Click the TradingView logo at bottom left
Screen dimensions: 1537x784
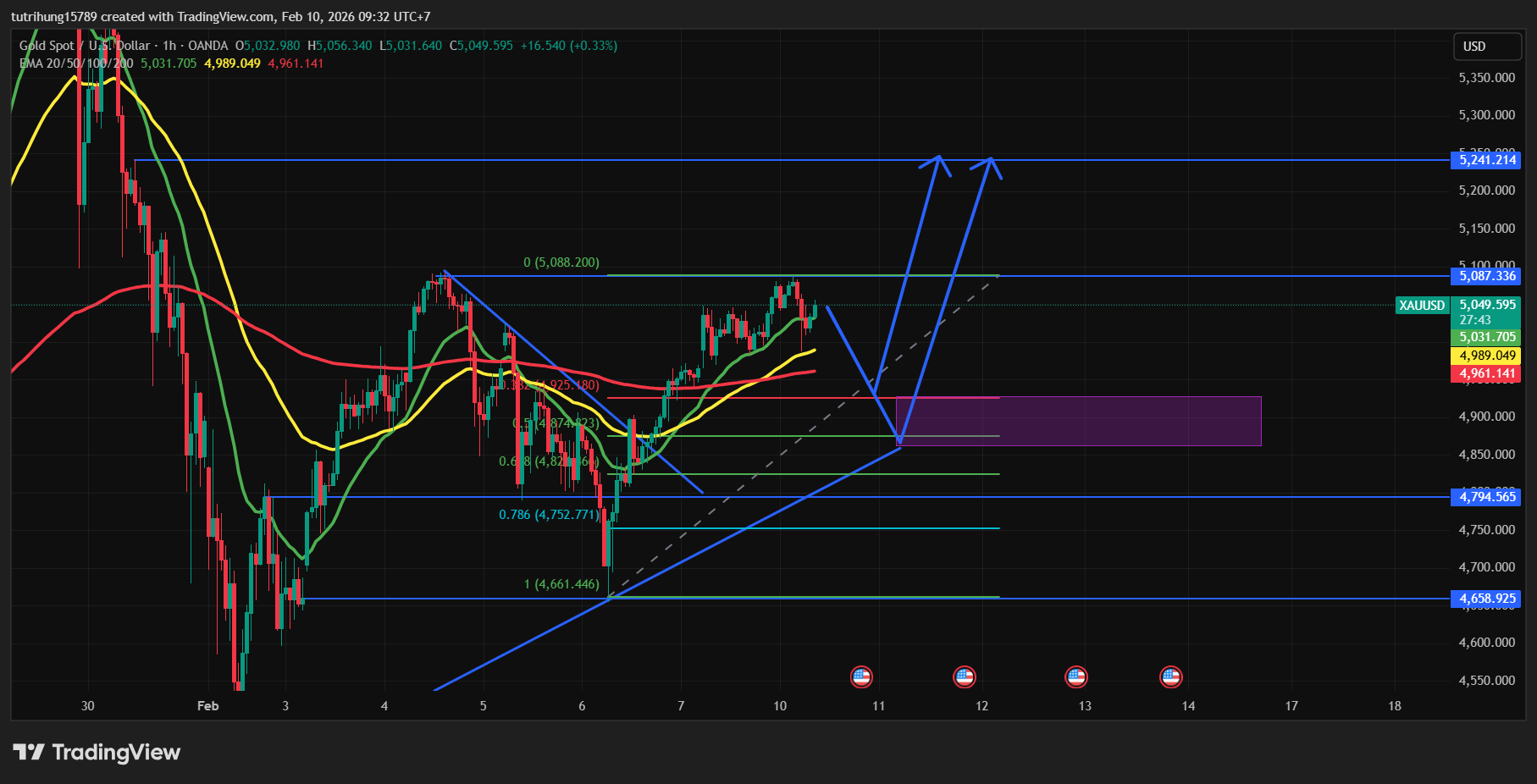click(97, 752)
